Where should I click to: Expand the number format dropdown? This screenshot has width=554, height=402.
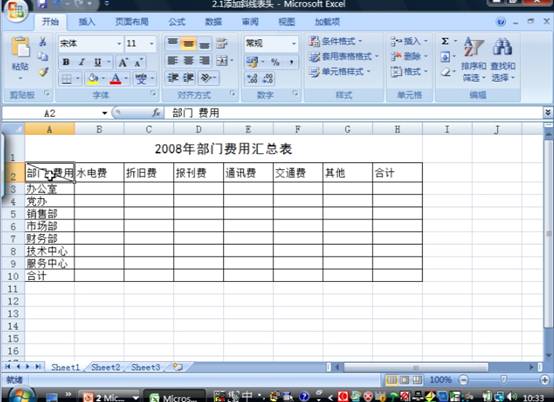tap(294, 43)
